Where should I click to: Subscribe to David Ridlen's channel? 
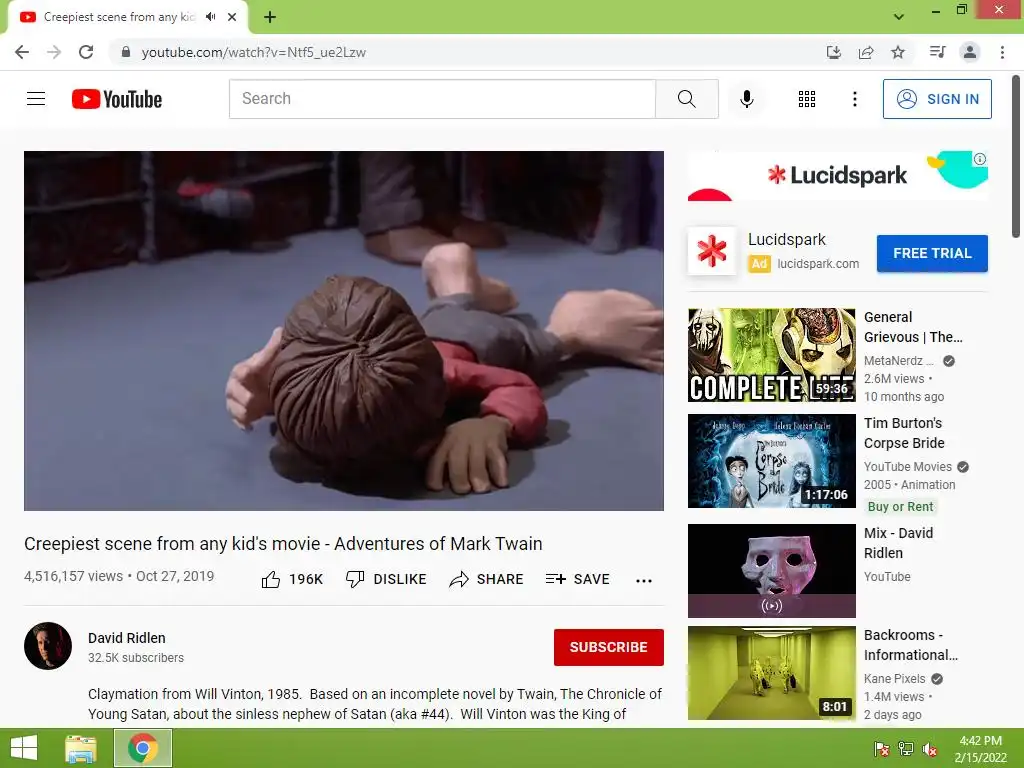click(609, 647)
